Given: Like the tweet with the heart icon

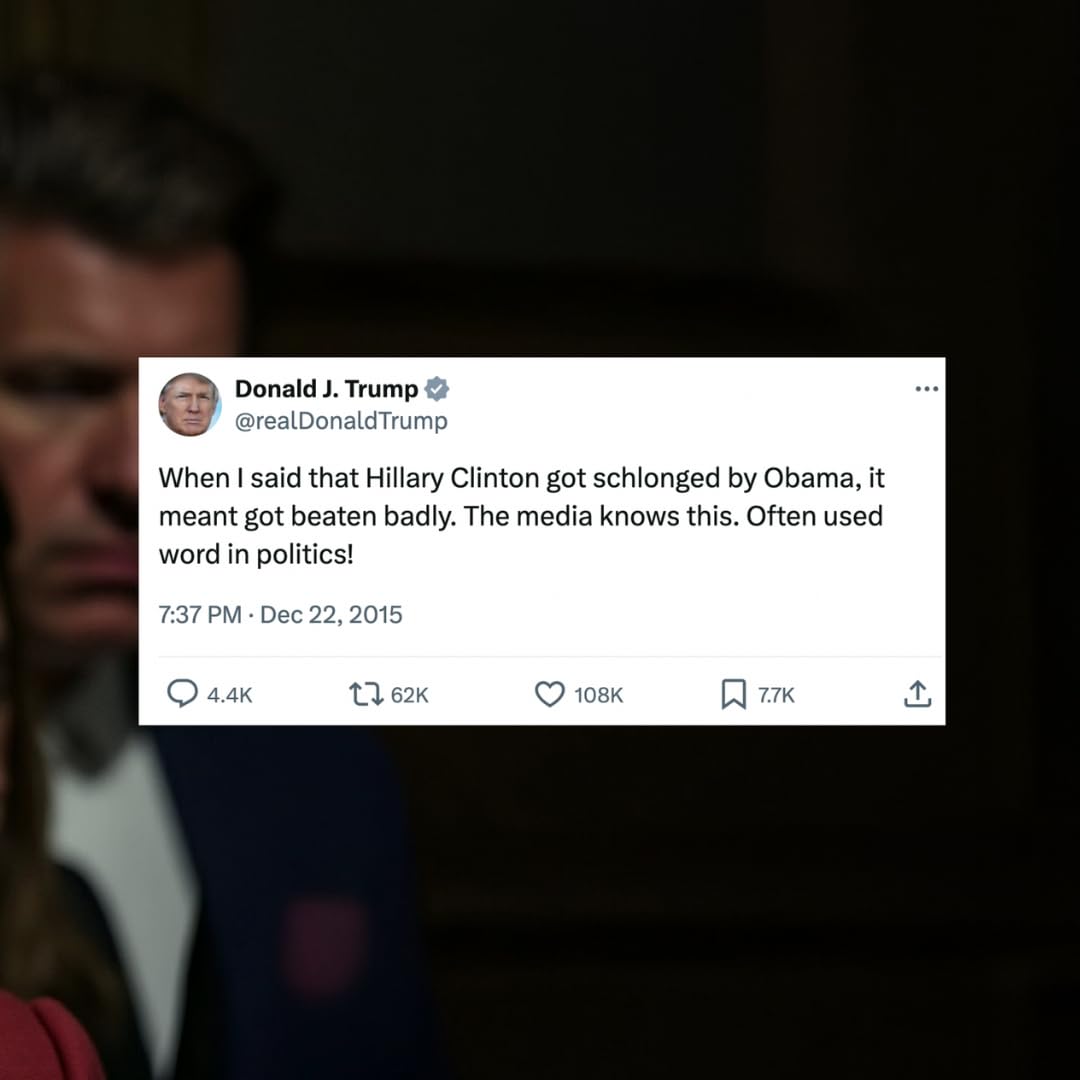Looking at the screenshot, I should 550,694.
